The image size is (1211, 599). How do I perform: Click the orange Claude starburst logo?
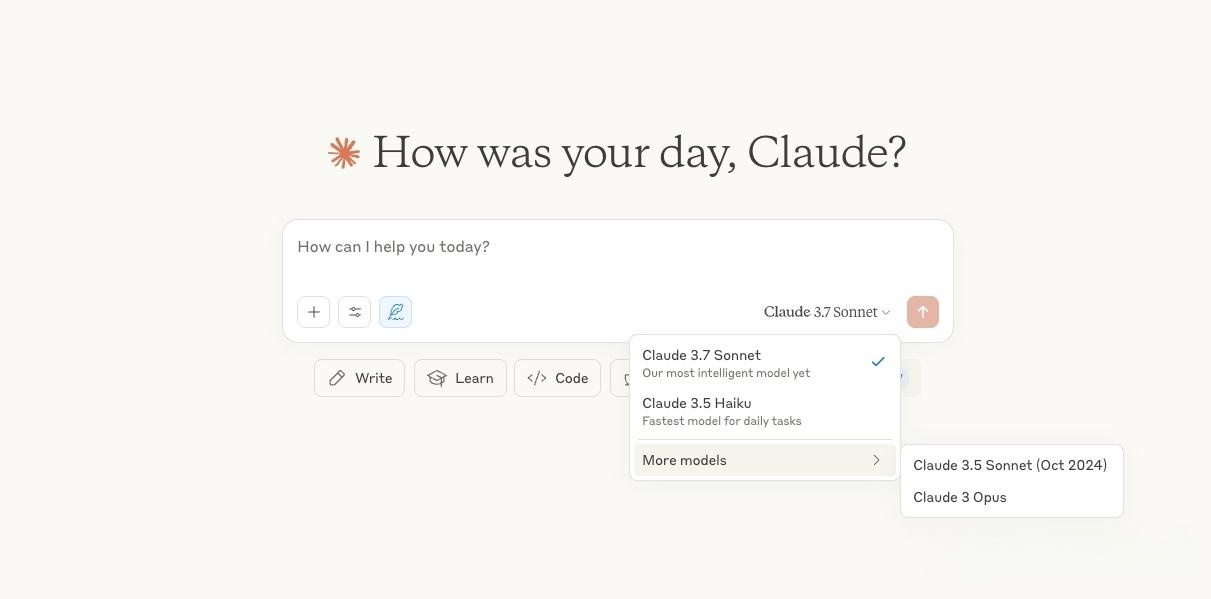(x=344, y=153)
